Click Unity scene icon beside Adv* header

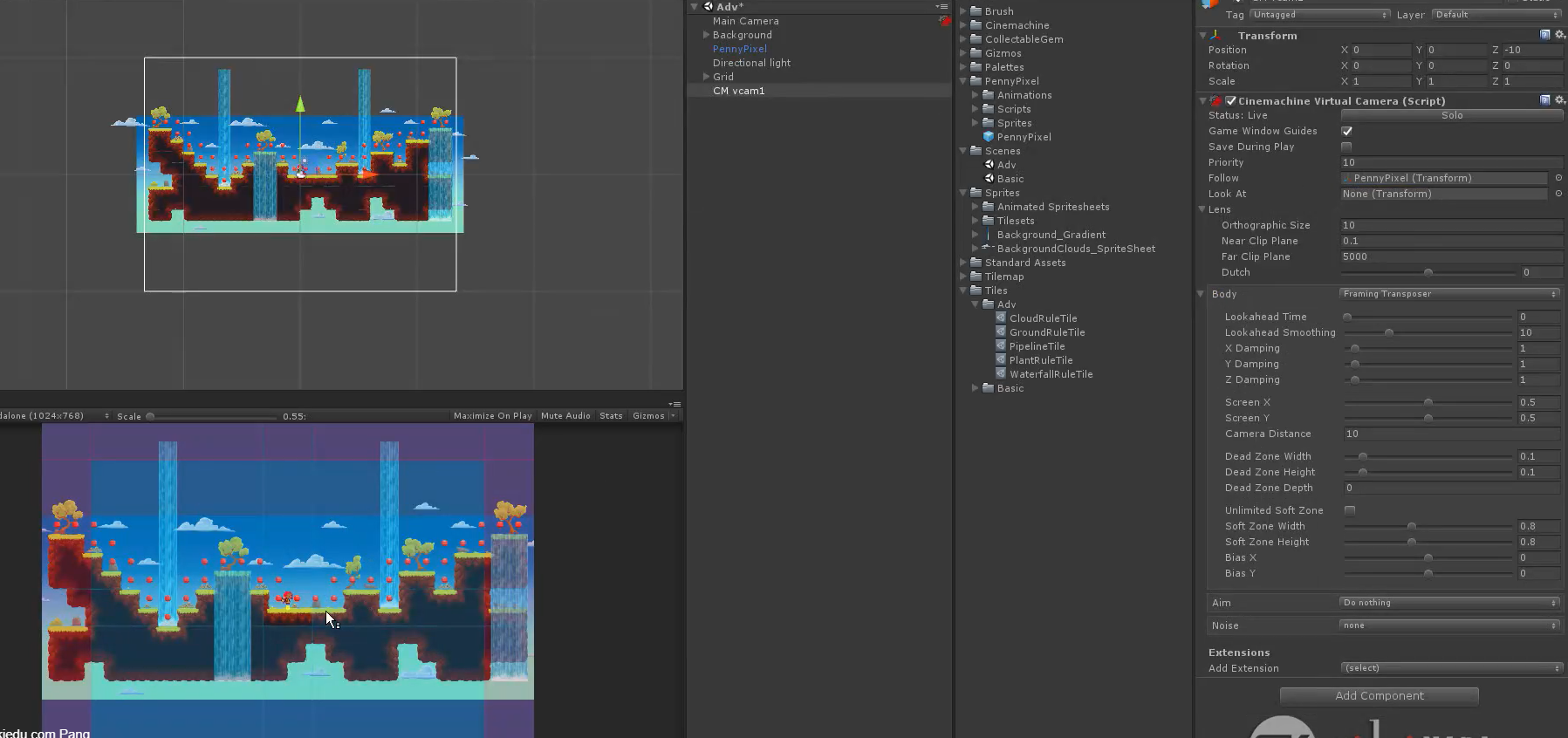708,6
